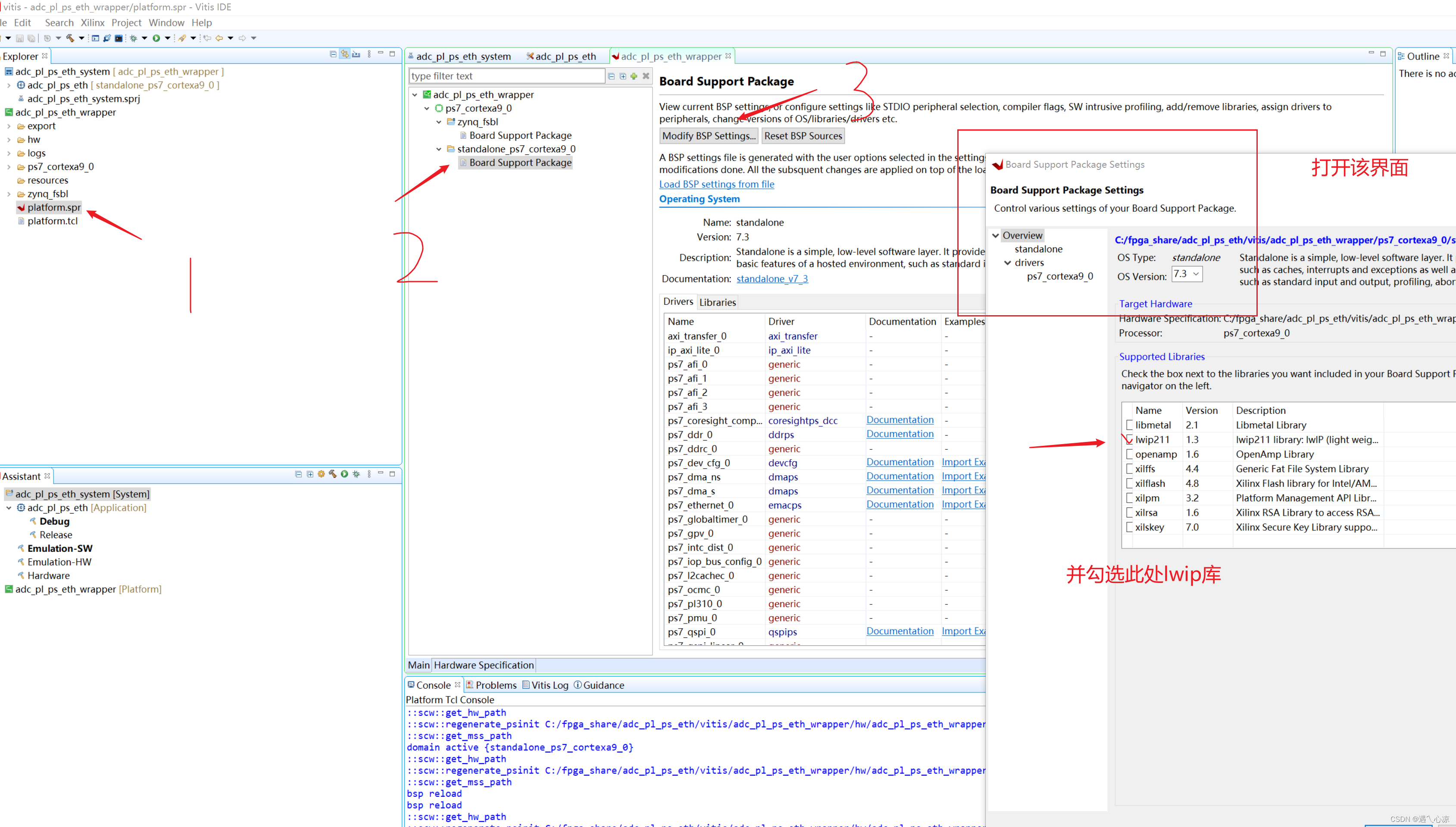Click the type filter text field
This screenshot has width=1456, height=827.
506,76
